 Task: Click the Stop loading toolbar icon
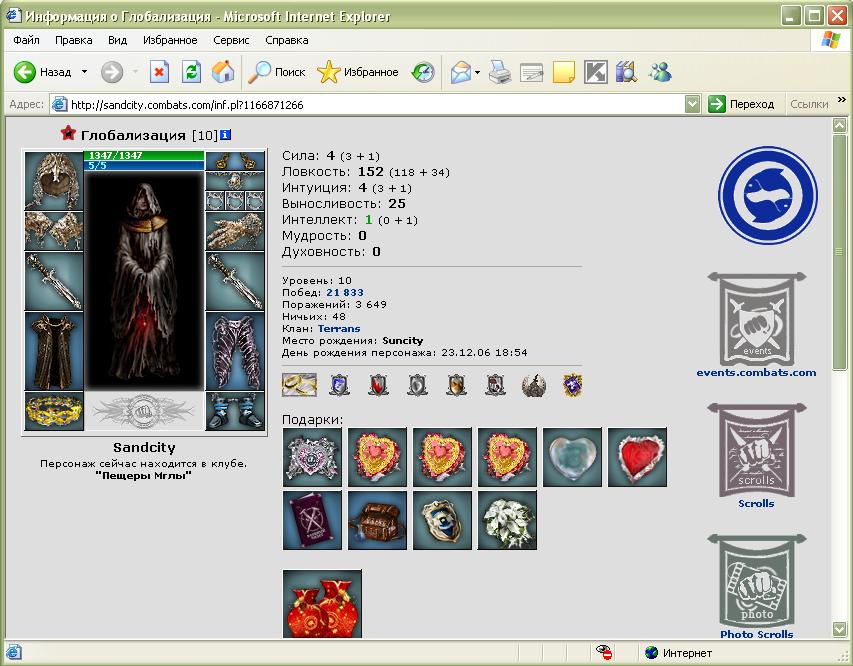pyautogui.click(x=159, y=72)
